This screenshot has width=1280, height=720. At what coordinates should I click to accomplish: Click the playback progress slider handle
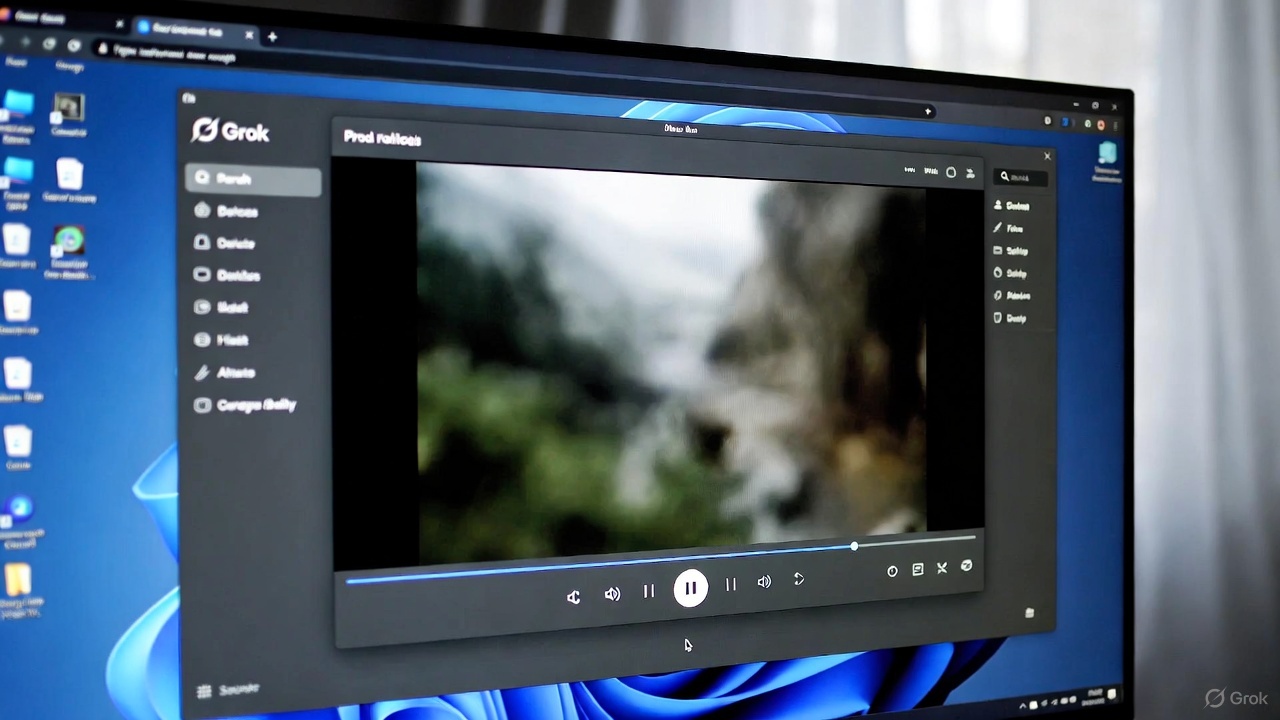[853, 546]
